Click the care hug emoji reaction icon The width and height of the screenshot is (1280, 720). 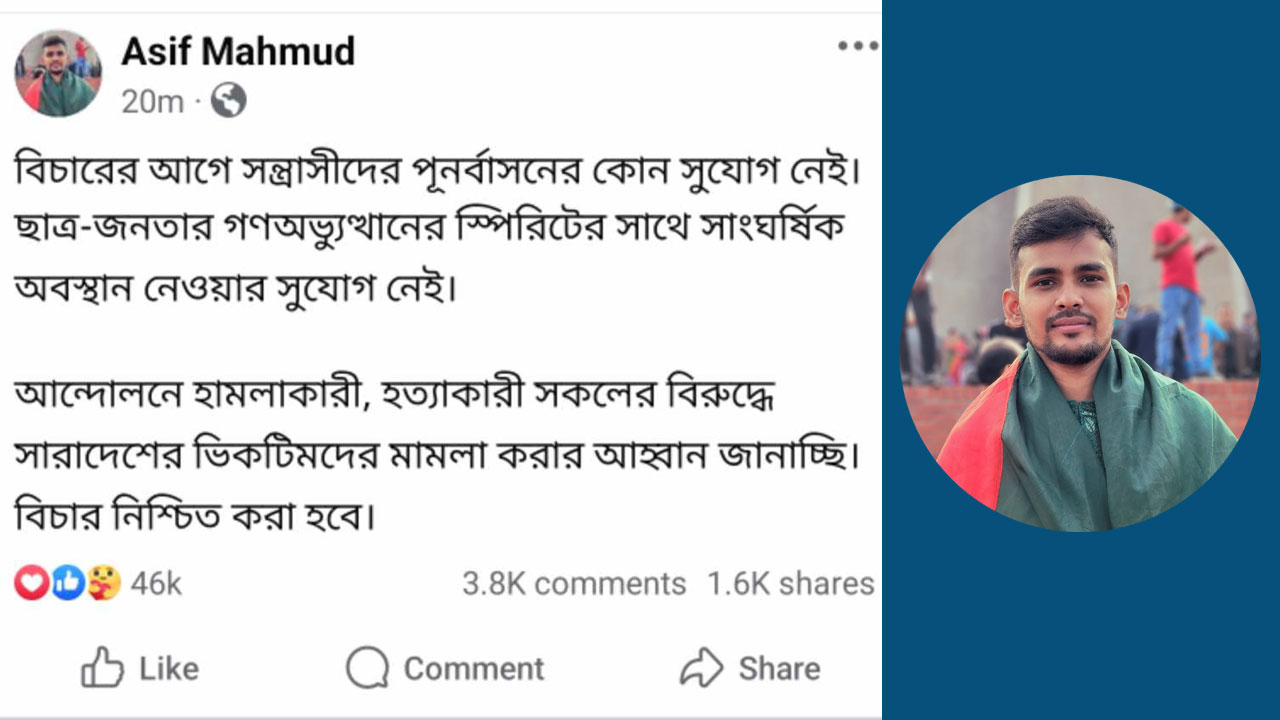pos(103,583)
